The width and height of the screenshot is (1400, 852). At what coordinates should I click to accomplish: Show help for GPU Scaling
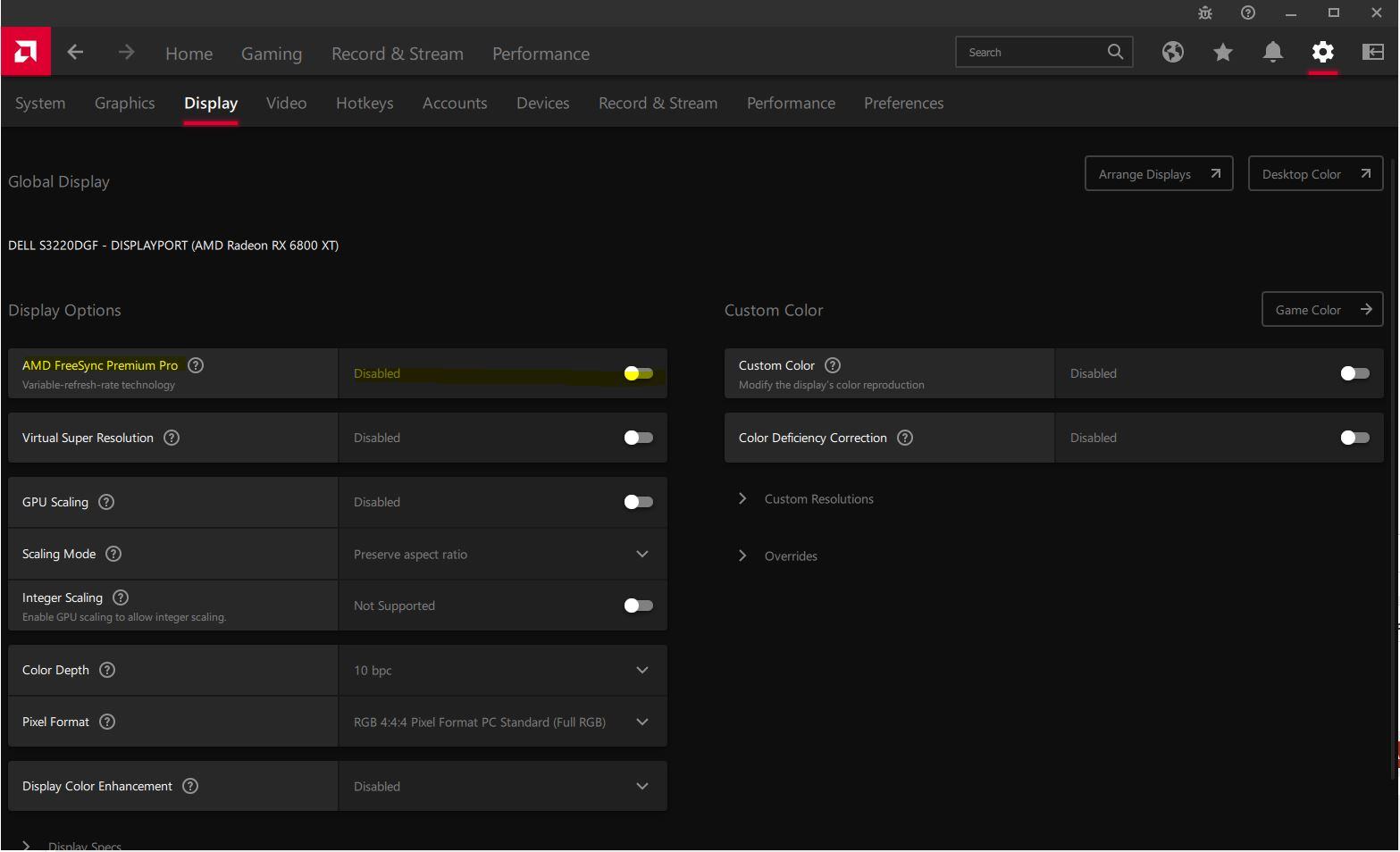106,502
